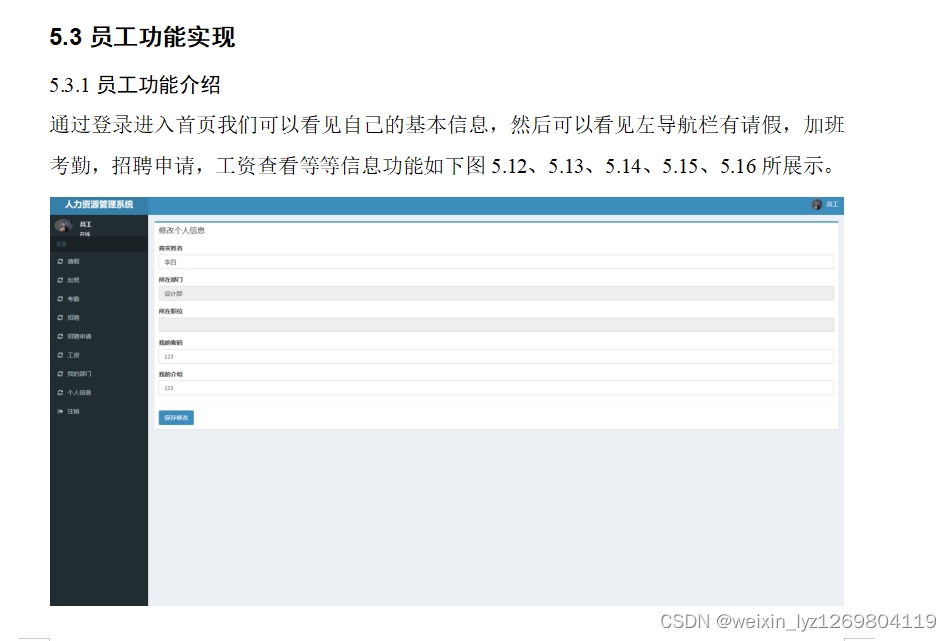Image resolution: width=952 pixels, height=641 pixels.
Task: Click the heading 5.3 员工功能实现
Action: point(142,37)
